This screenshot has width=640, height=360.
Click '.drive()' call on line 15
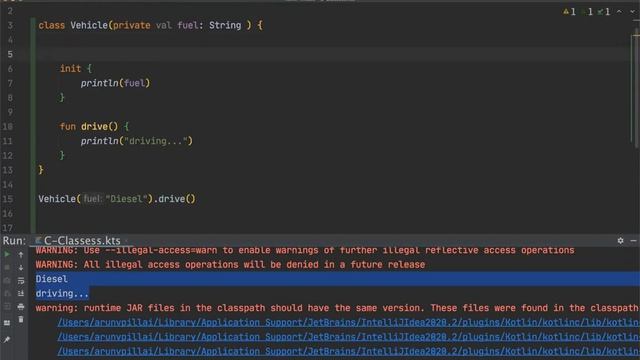pyautogui.click(x=174, y=199)
